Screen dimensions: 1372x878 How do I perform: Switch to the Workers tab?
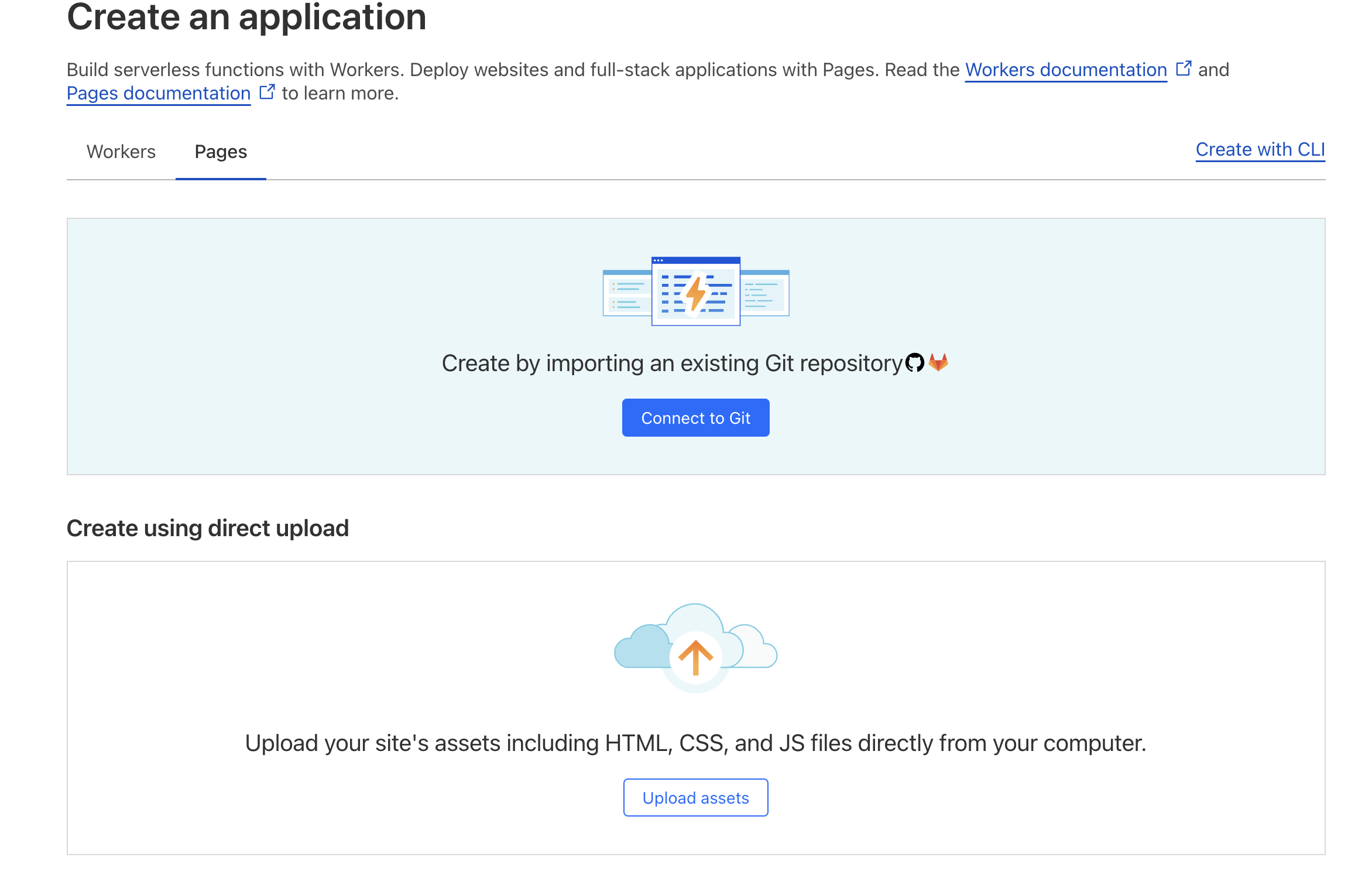[x=121, y=152]
